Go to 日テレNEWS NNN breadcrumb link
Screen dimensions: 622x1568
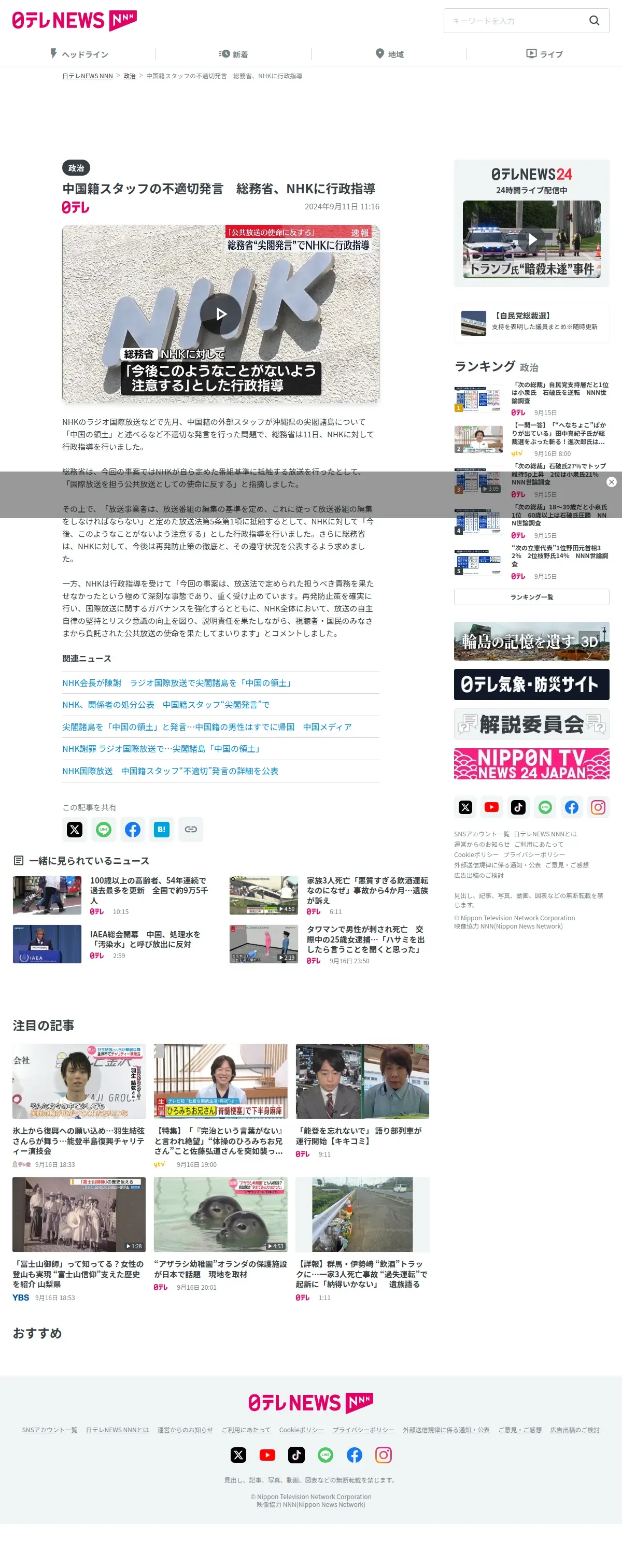[88, 76]
